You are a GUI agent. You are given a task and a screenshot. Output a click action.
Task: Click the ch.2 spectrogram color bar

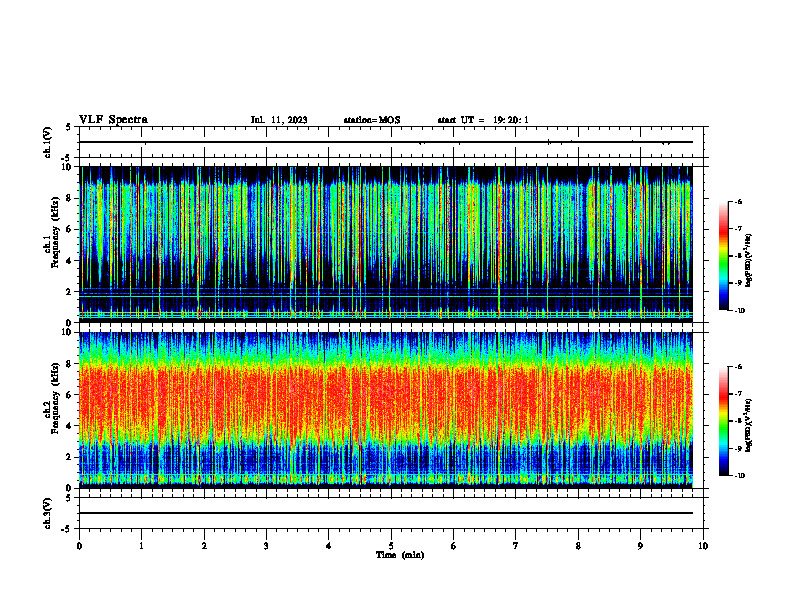coord(724,421)
